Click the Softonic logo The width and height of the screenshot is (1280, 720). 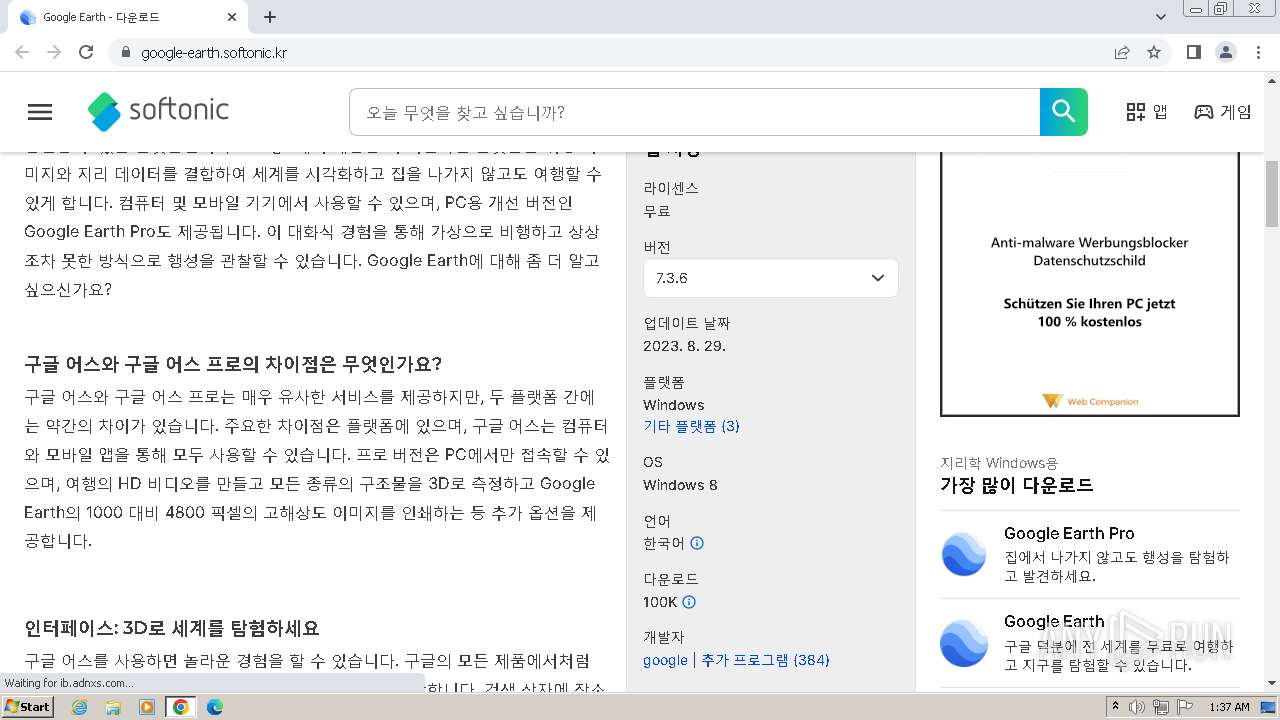click(159, 111)
